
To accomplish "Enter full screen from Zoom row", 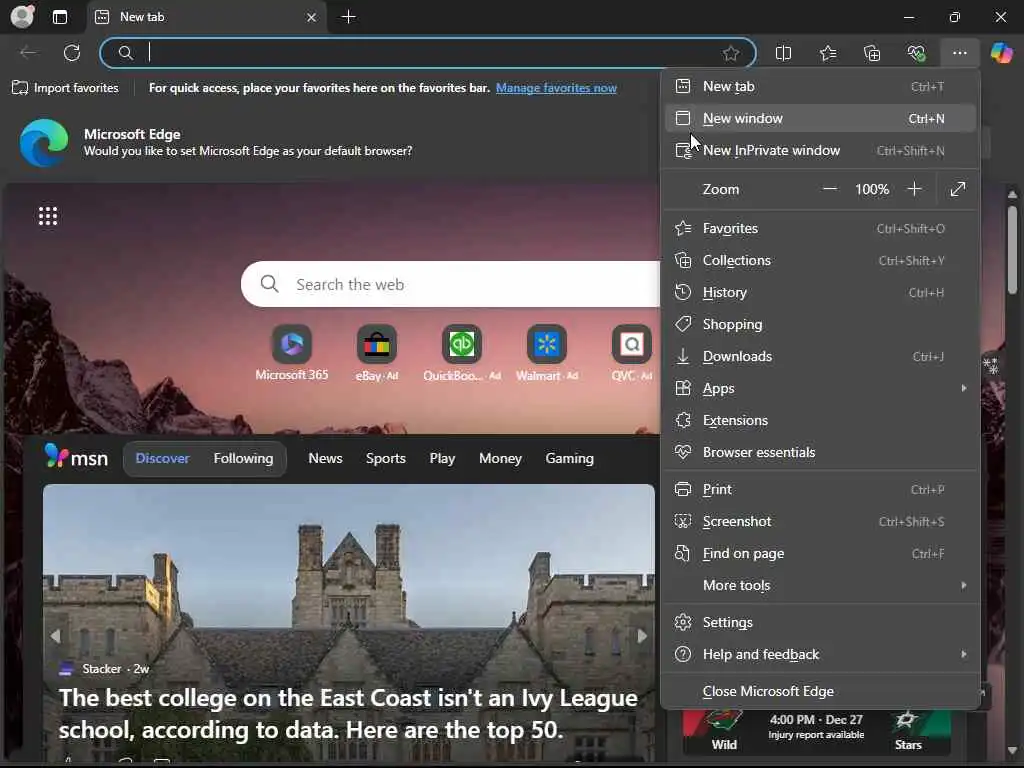I will pyautogui.click(x=958, y=189).
